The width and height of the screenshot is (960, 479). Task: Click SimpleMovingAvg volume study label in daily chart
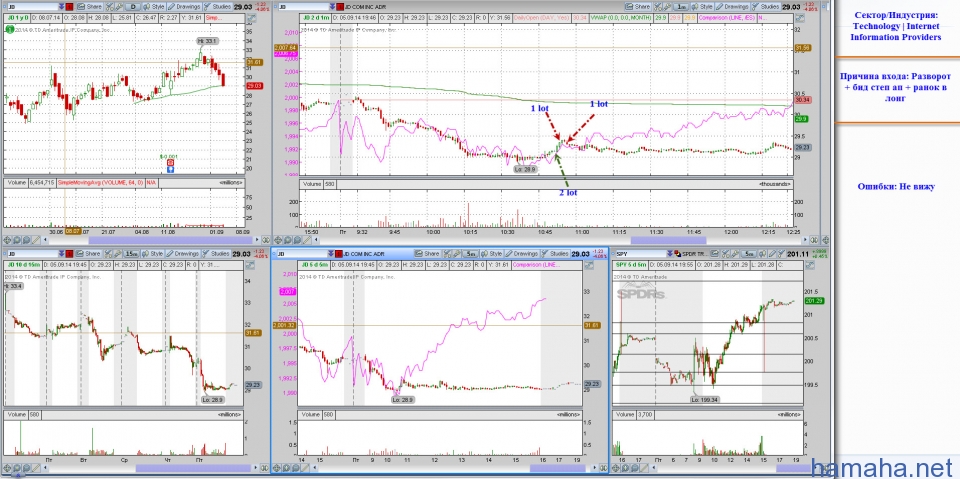pos(100,183)
